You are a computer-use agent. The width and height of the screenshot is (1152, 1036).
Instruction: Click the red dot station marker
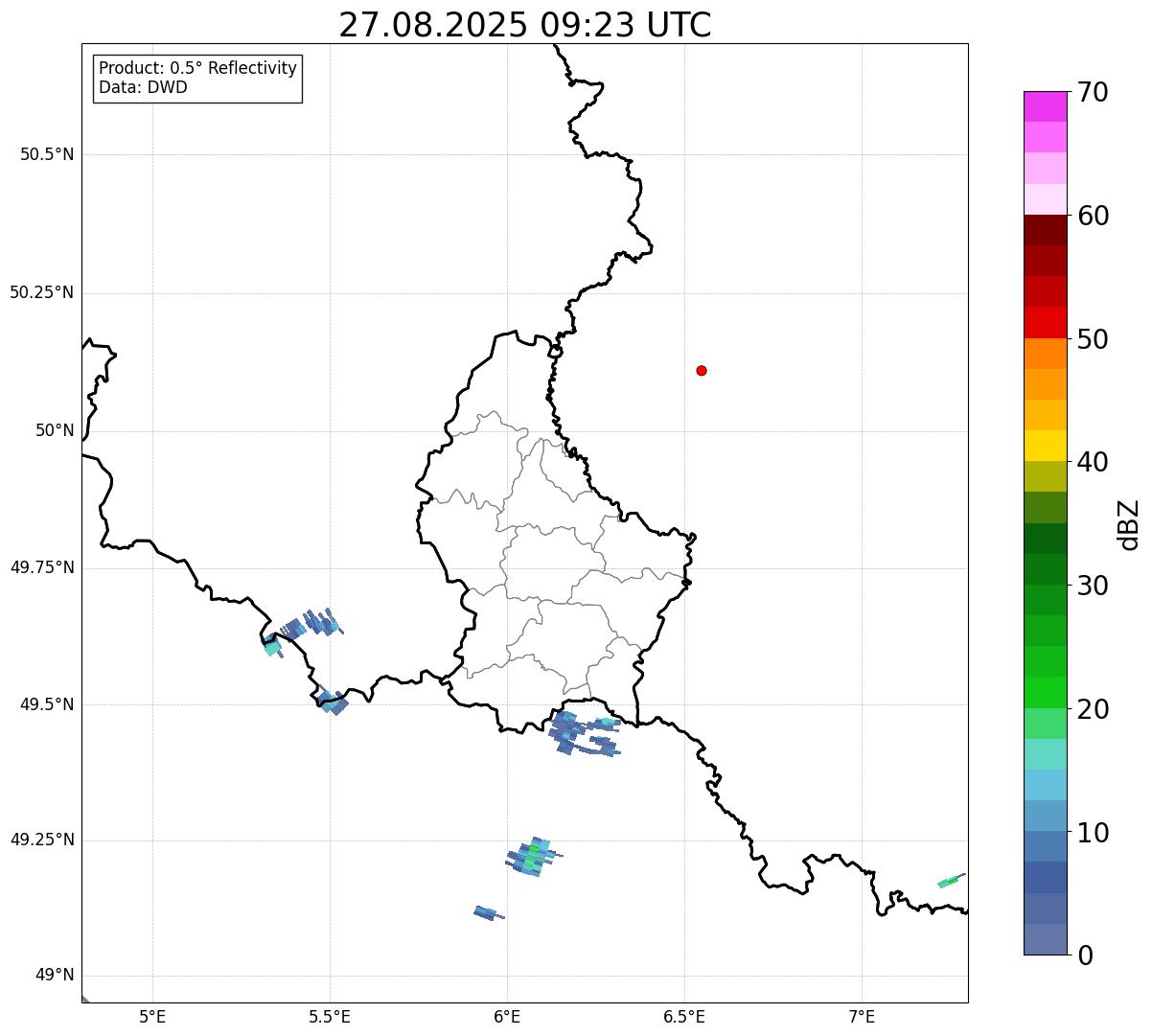(702, 370)
